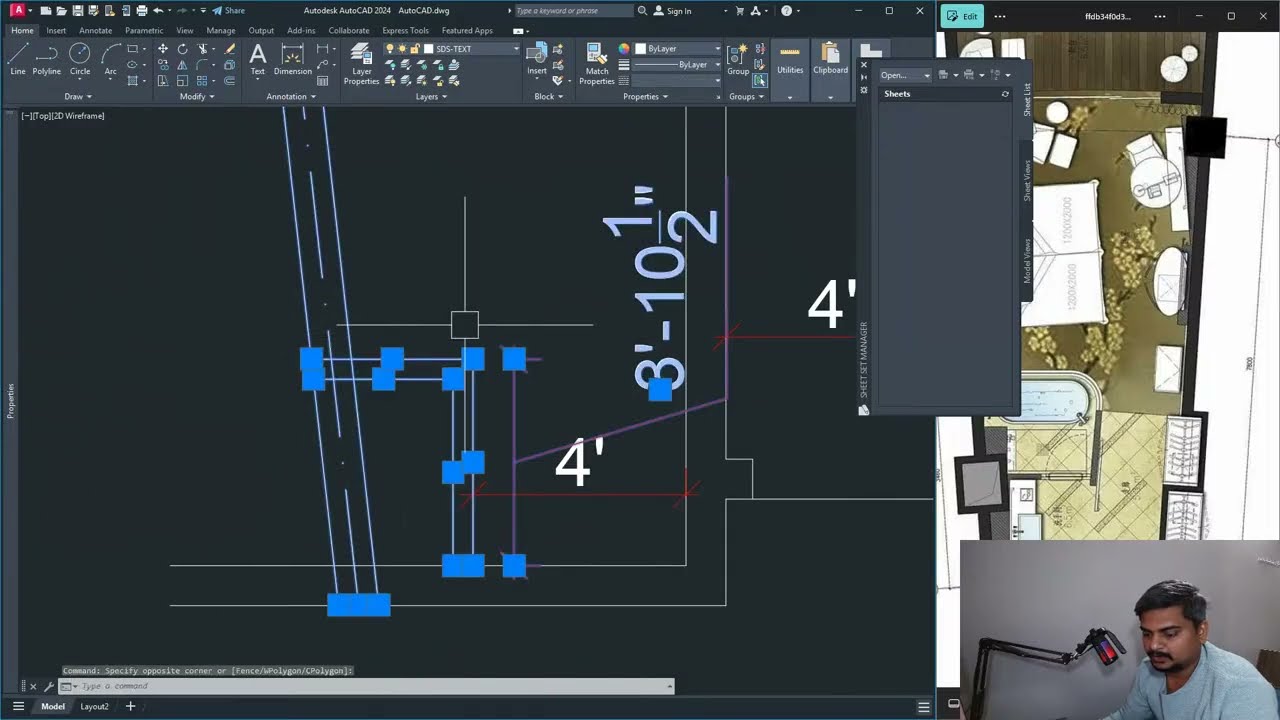This screenshot has width=1280, height=720.
Task: Toggle layer lock padlock icon
Action: 413,49
